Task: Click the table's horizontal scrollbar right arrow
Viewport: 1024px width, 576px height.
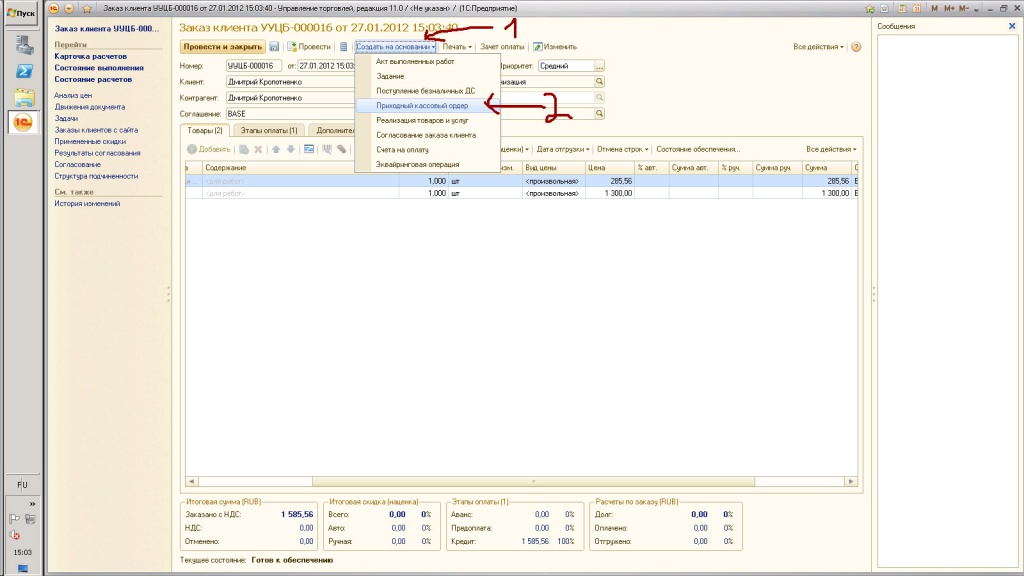Action: tap(850, 481)
